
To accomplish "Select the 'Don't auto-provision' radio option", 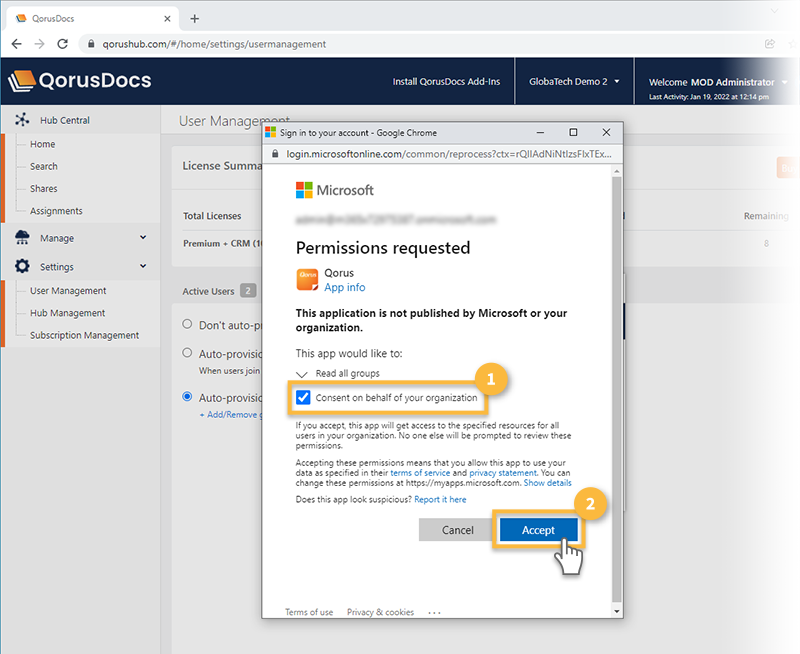I will coord(186,322).
